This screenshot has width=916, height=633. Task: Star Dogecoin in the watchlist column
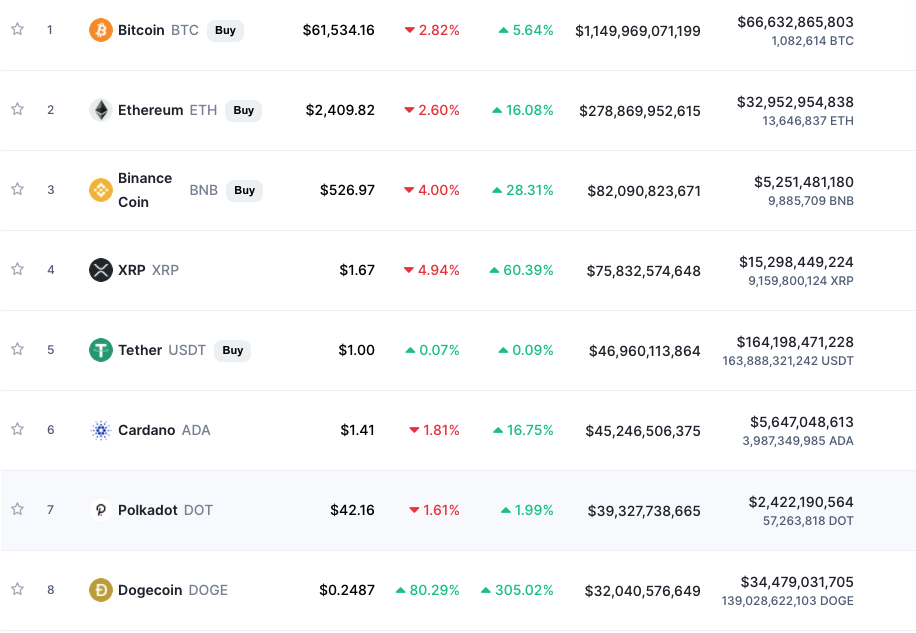(x=18, y=589)
